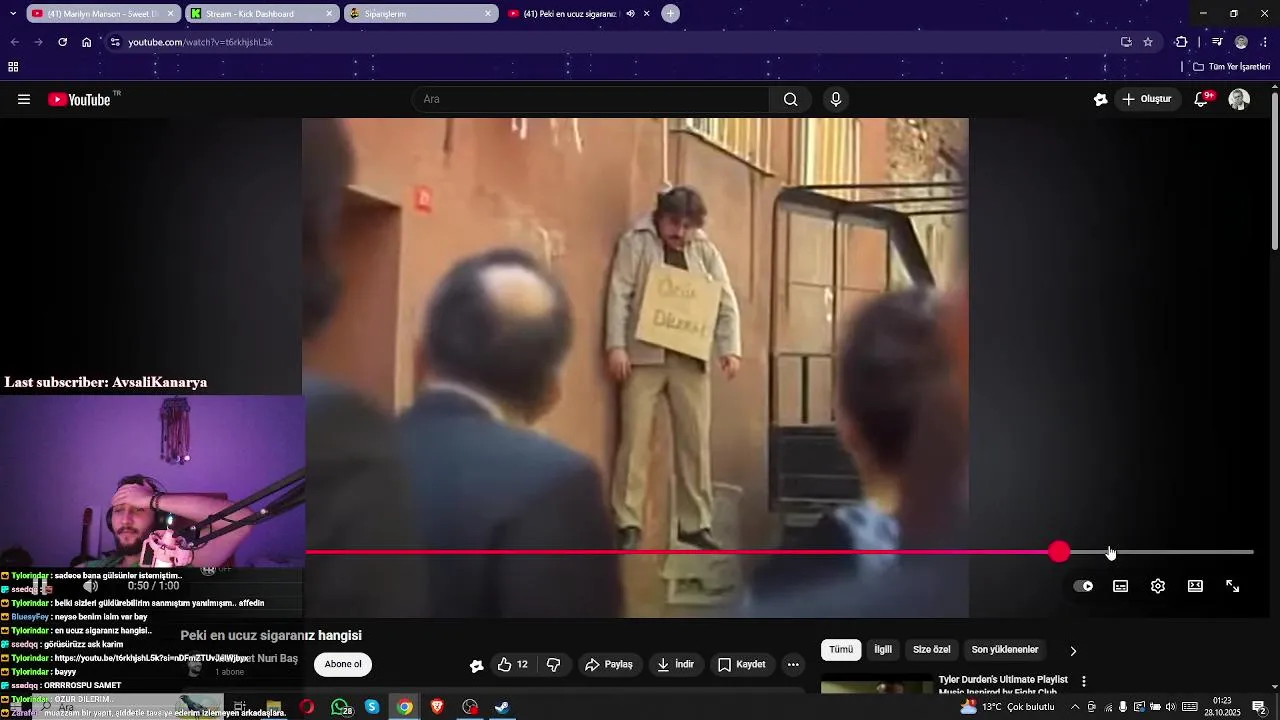Go to Chrome home page button
The image size is (1280, 720).
tap(87, 42)
